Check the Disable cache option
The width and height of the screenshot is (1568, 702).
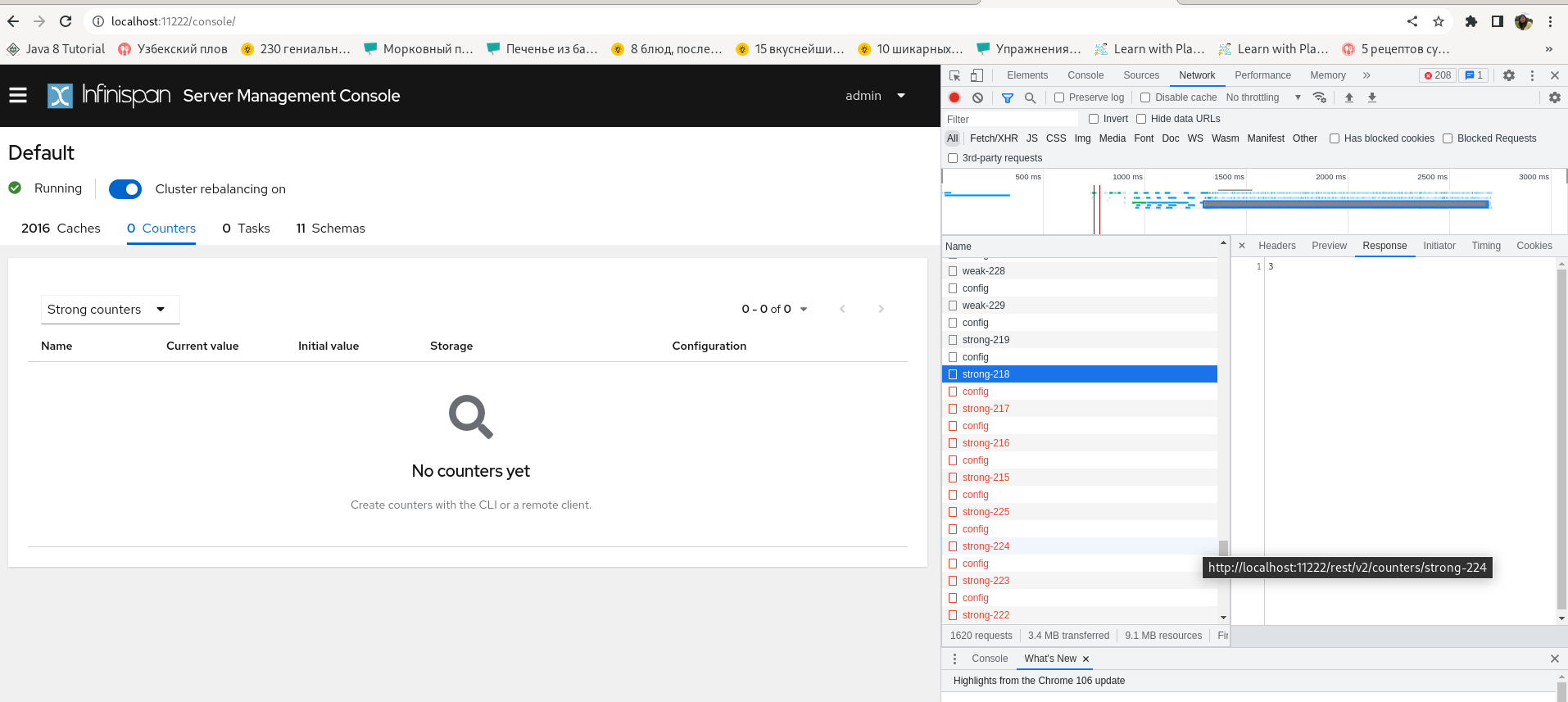(x=1145, y=97)
